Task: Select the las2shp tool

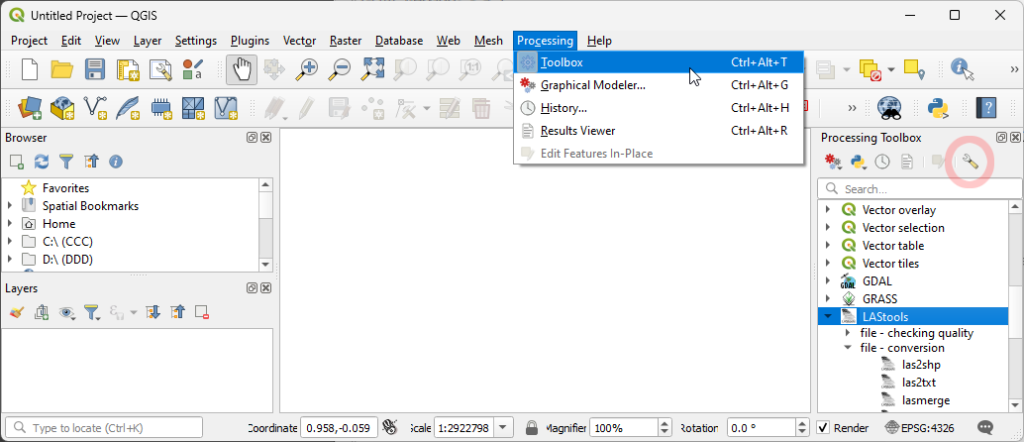Action: point(921,365)
